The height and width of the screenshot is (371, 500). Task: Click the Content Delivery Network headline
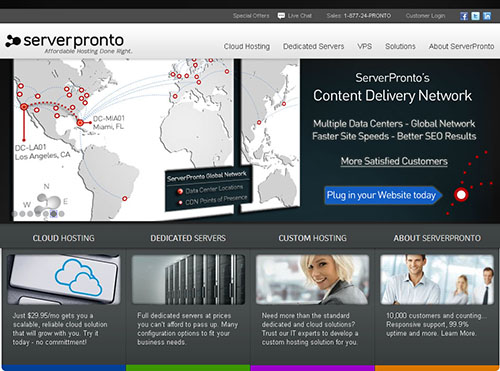coord(392,96)
